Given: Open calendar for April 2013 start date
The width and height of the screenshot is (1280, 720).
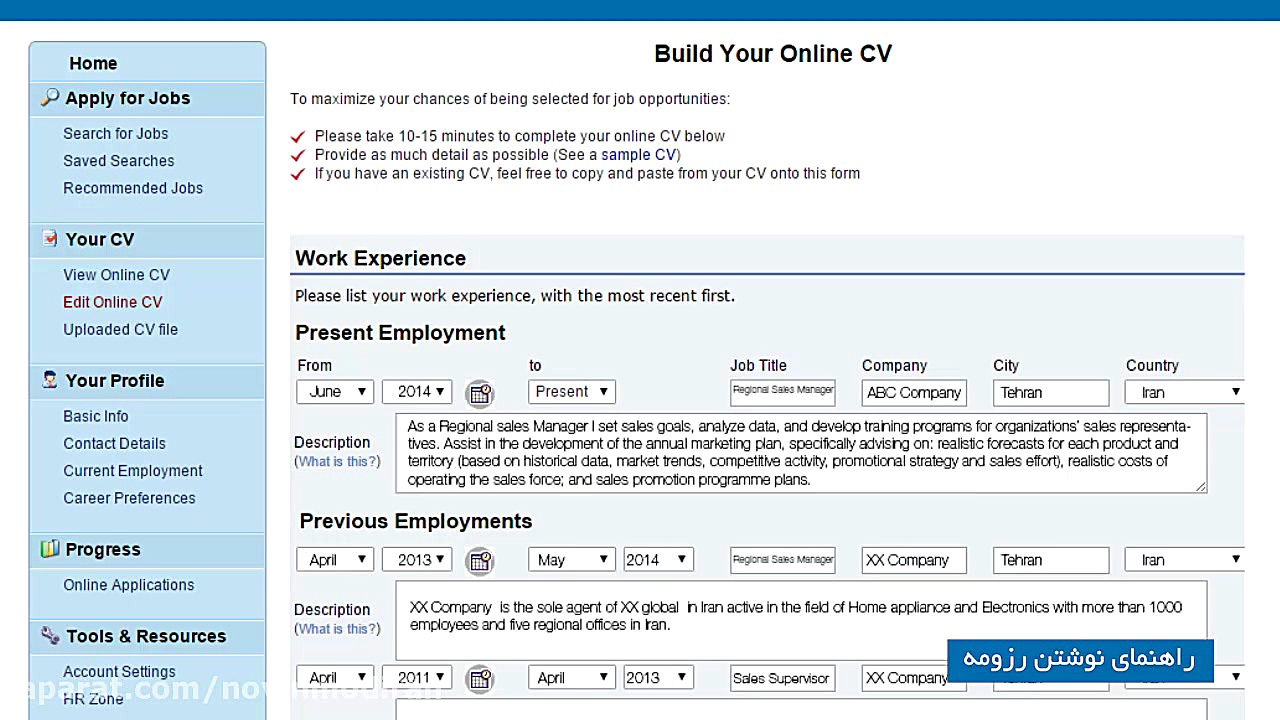Looking at the screenshot, I should tap(480, 561).
